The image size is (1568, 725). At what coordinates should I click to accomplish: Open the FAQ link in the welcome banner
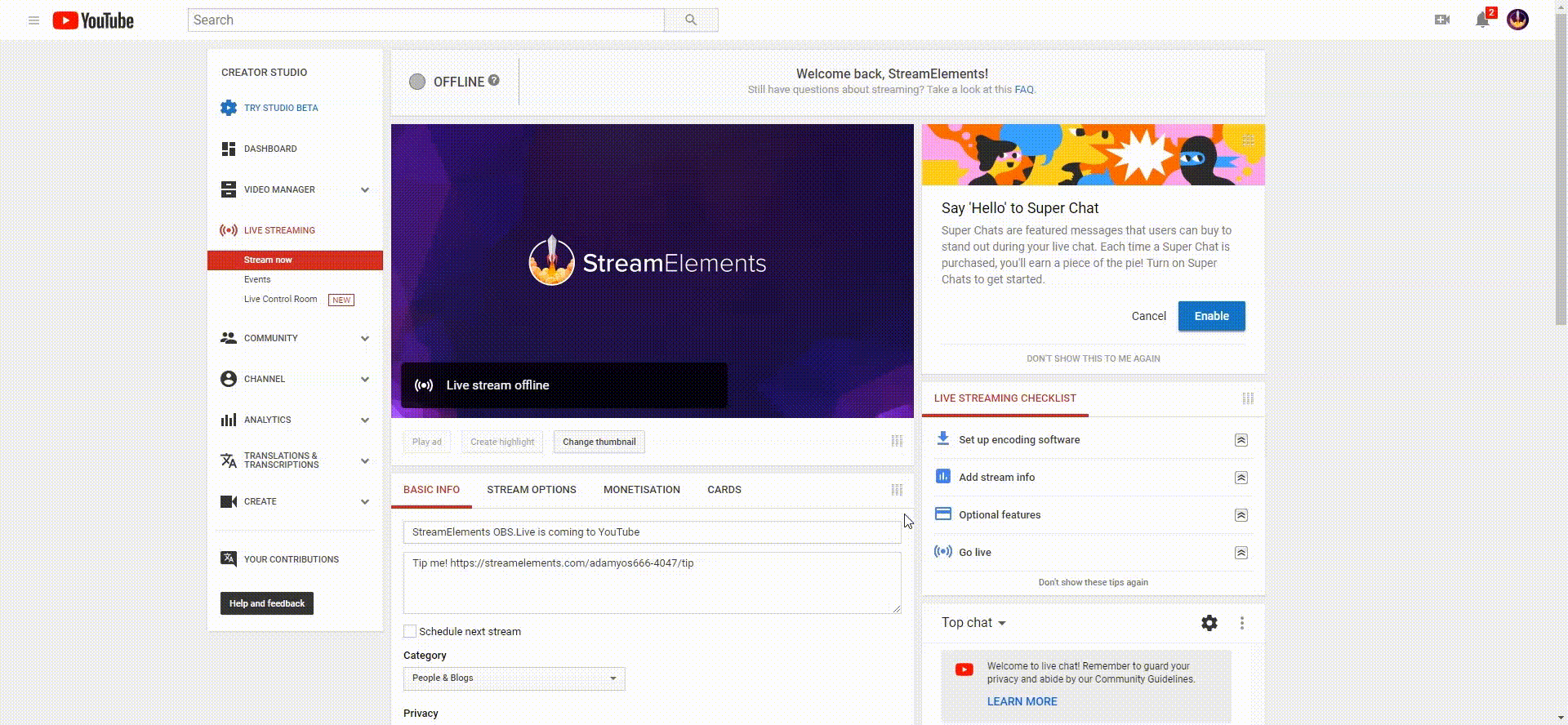click(1024, 90)
